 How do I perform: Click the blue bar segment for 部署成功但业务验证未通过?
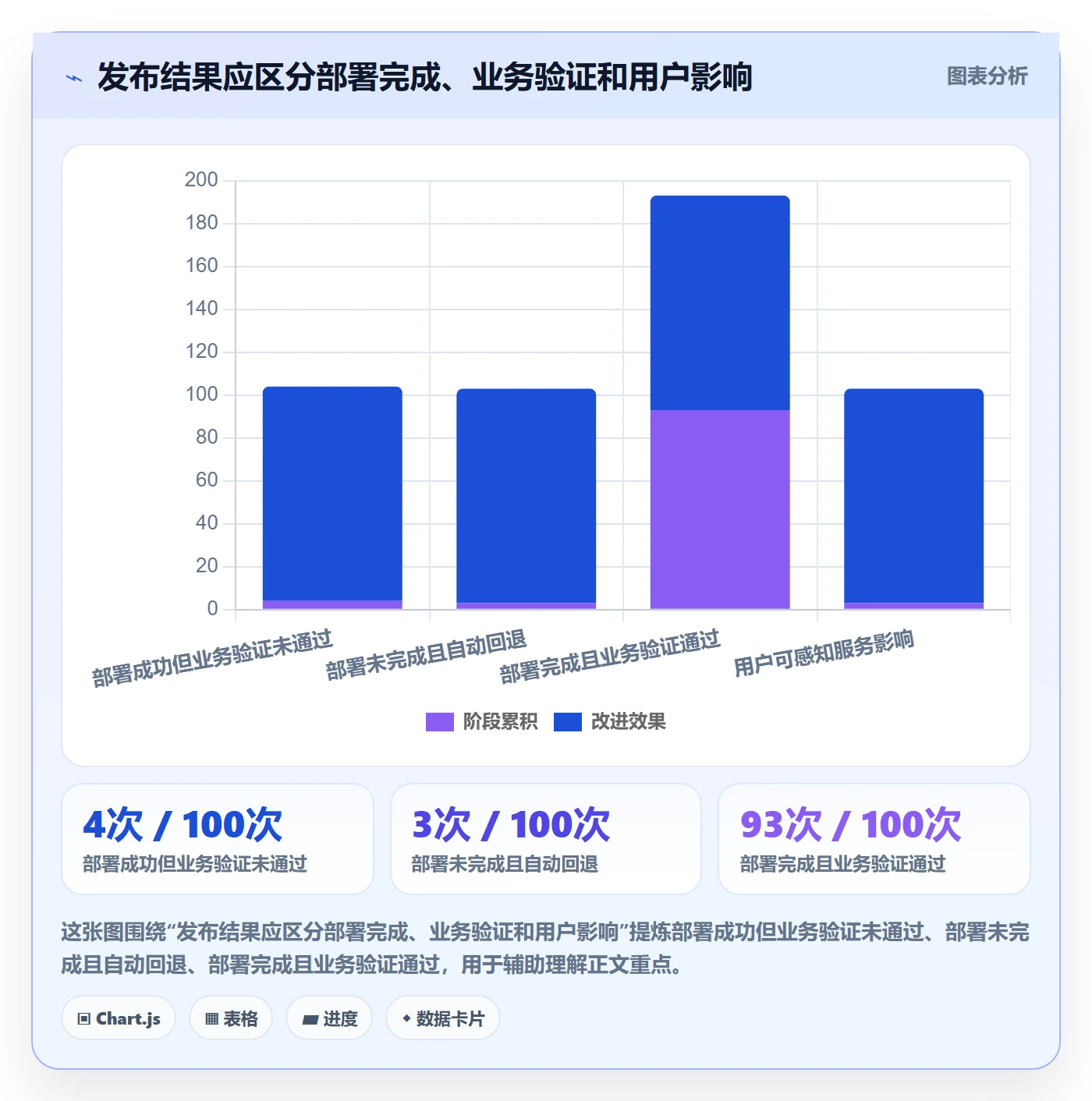pos(332,494)
